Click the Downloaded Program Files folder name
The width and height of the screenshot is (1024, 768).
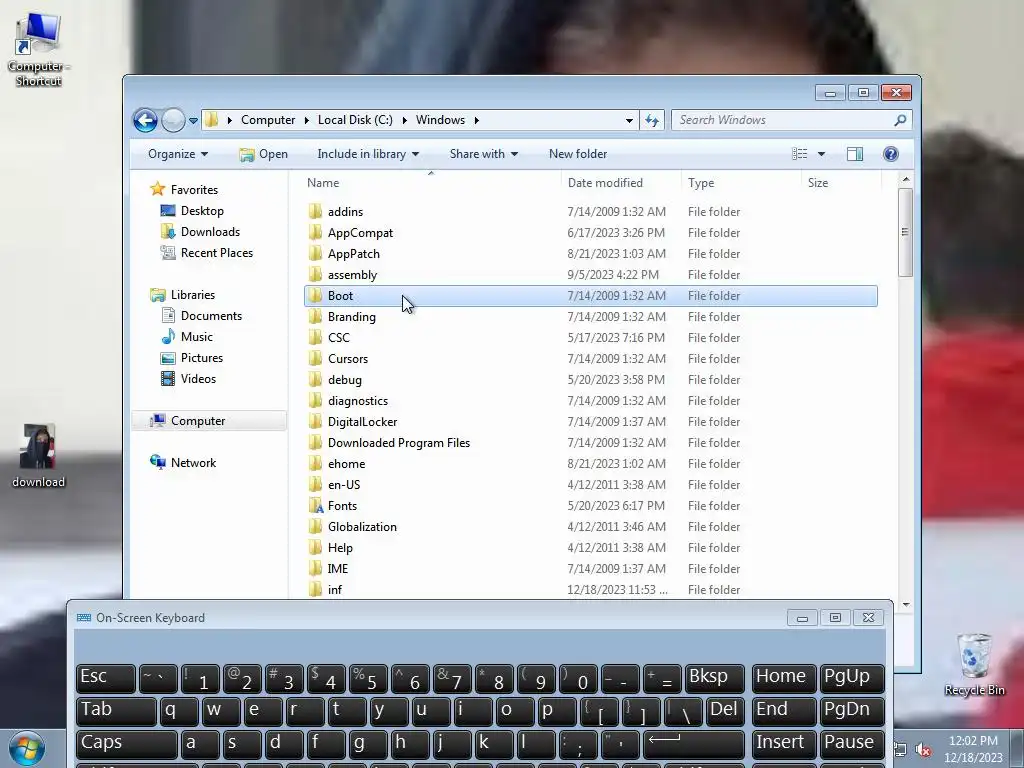[x=399, y=443]
